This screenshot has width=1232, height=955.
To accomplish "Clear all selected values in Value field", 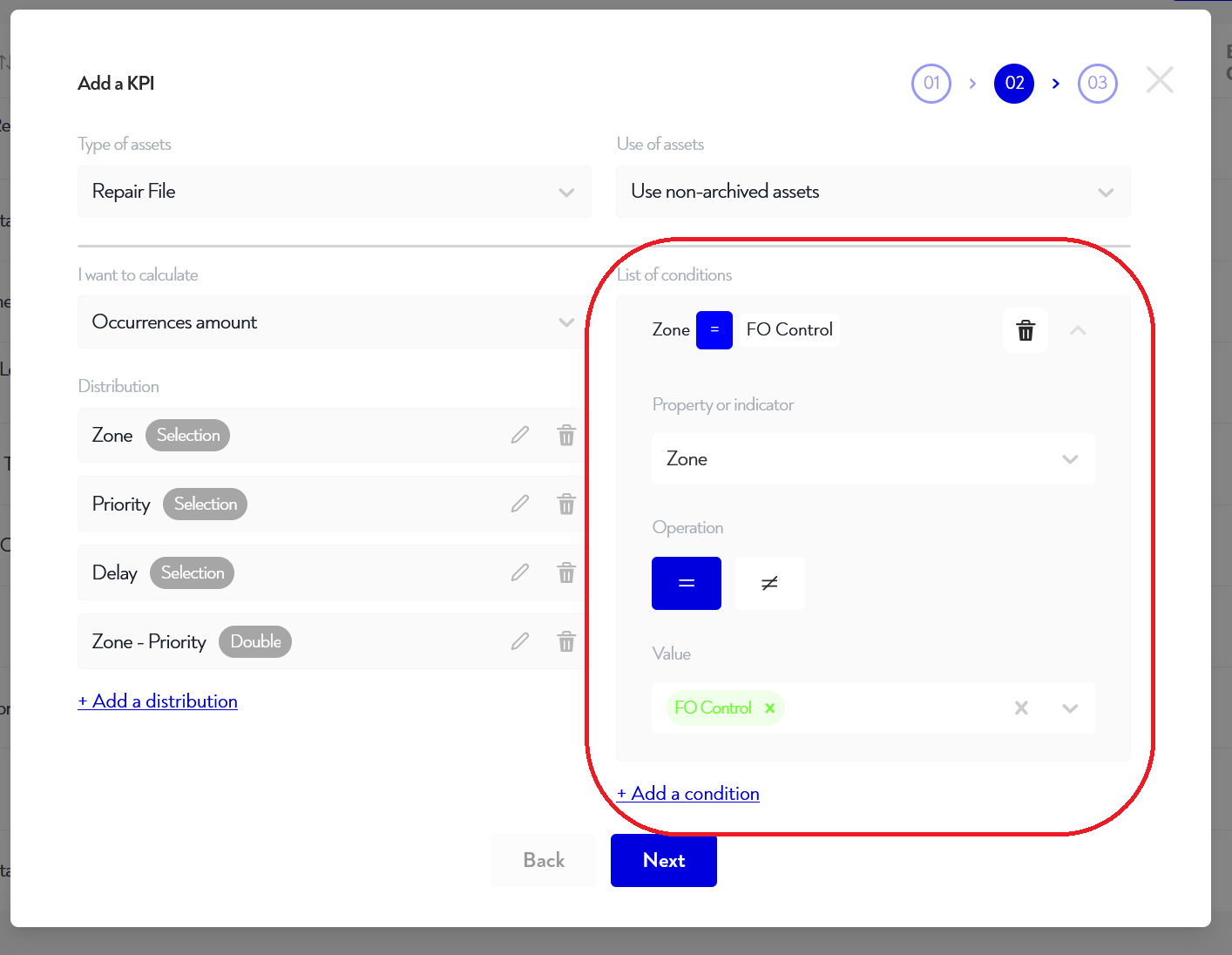I will click(1021, 708).
